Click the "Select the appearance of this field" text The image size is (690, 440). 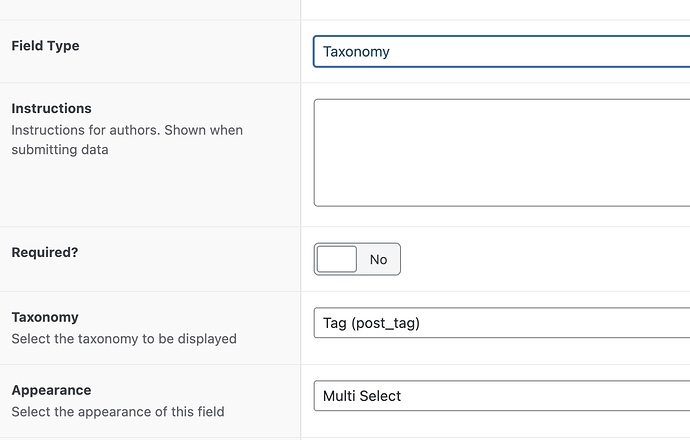pyautogui.click(x=118, y=411)
